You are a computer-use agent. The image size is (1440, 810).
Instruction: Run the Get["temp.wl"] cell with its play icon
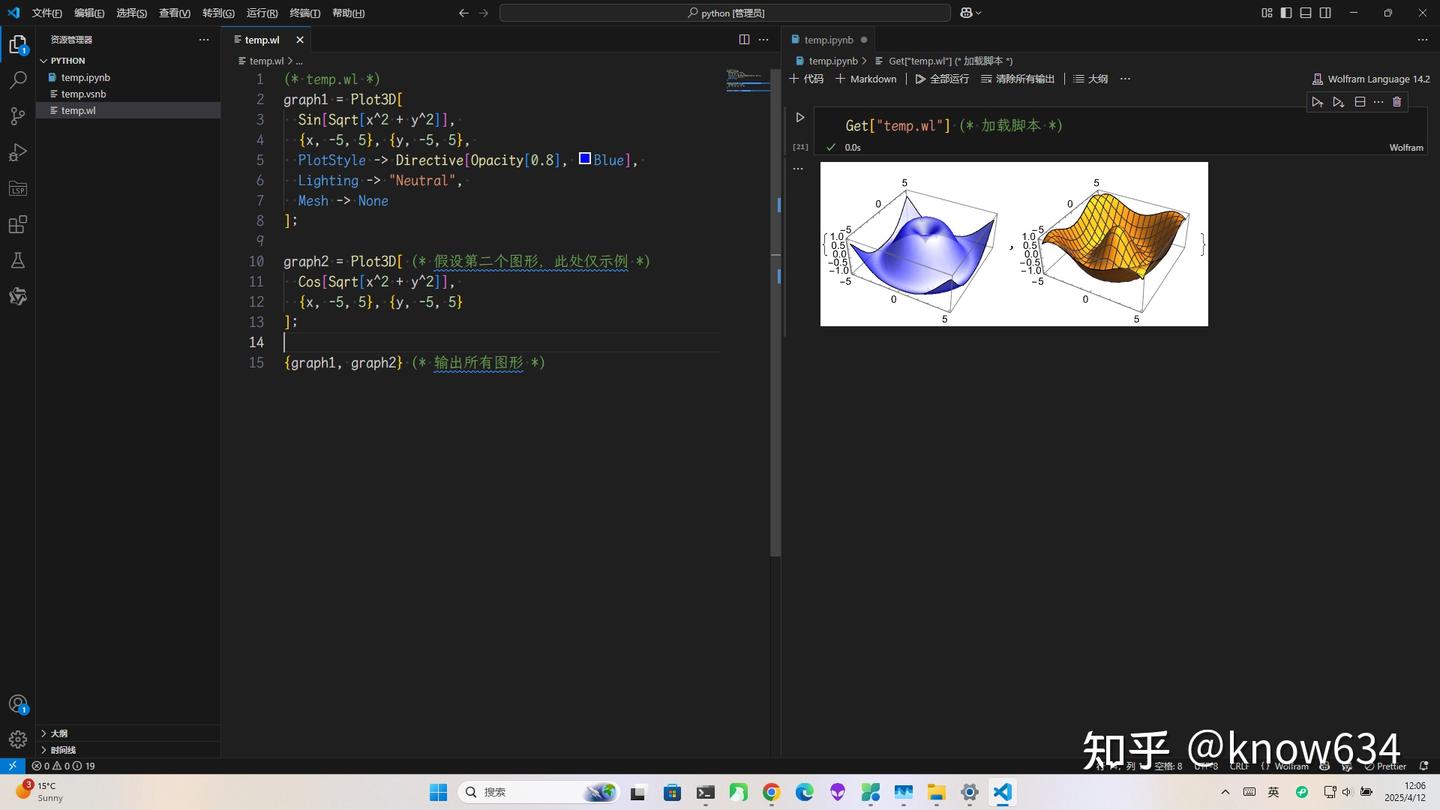click(x=799, y=117)
